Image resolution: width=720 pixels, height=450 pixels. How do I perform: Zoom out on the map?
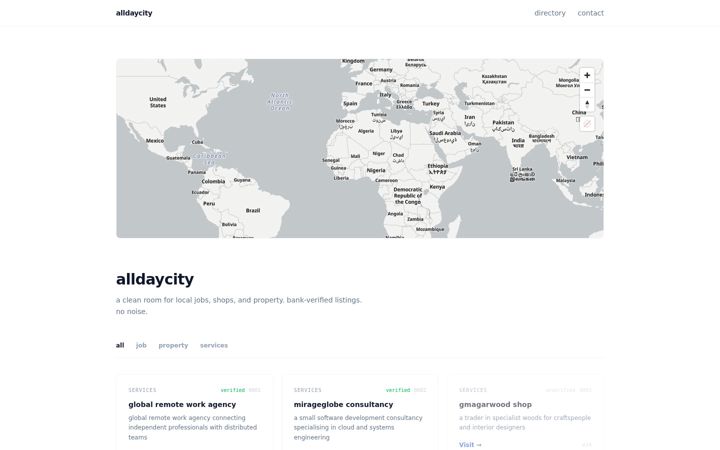[587, 90]
